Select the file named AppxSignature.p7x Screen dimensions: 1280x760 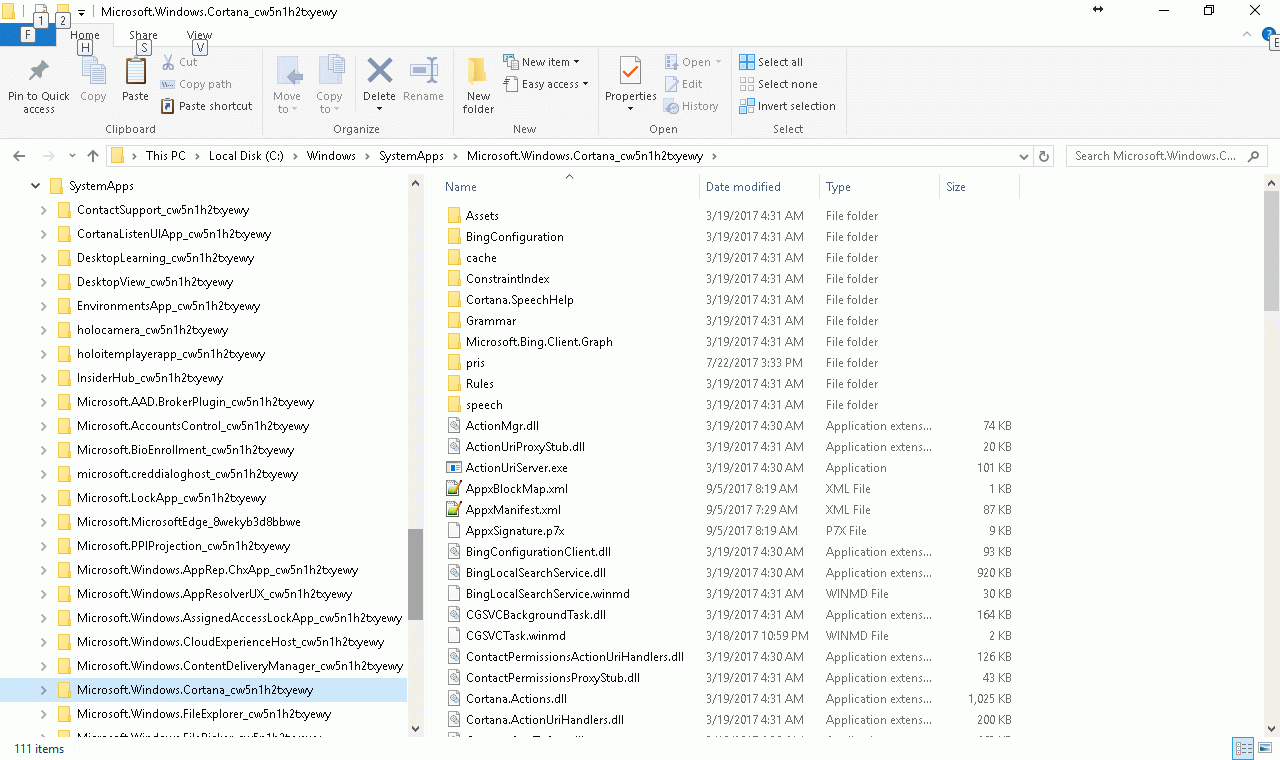515,531
